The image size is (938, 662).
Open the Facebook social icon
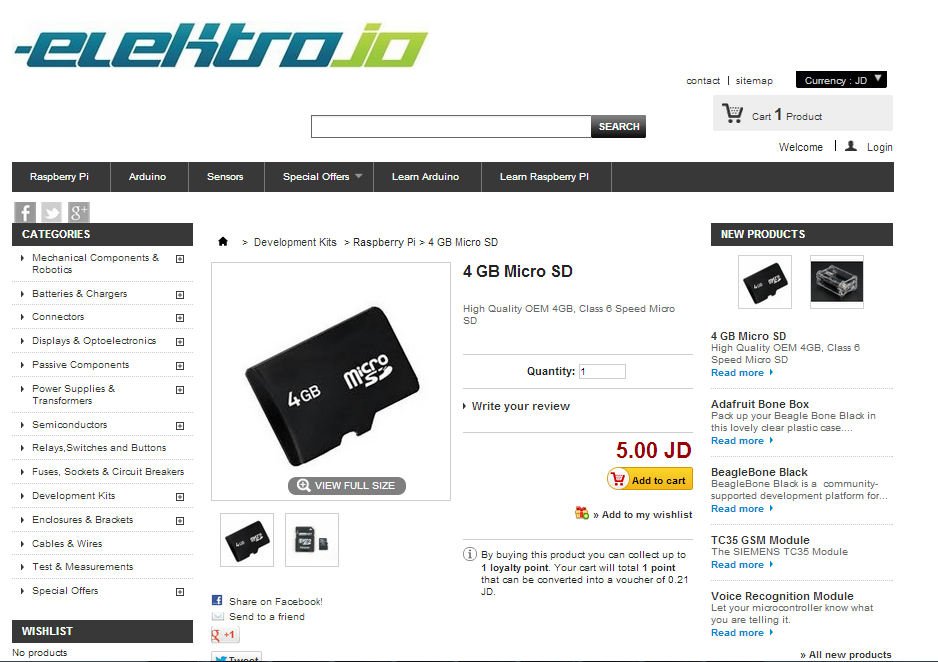[x=25, y=212]
